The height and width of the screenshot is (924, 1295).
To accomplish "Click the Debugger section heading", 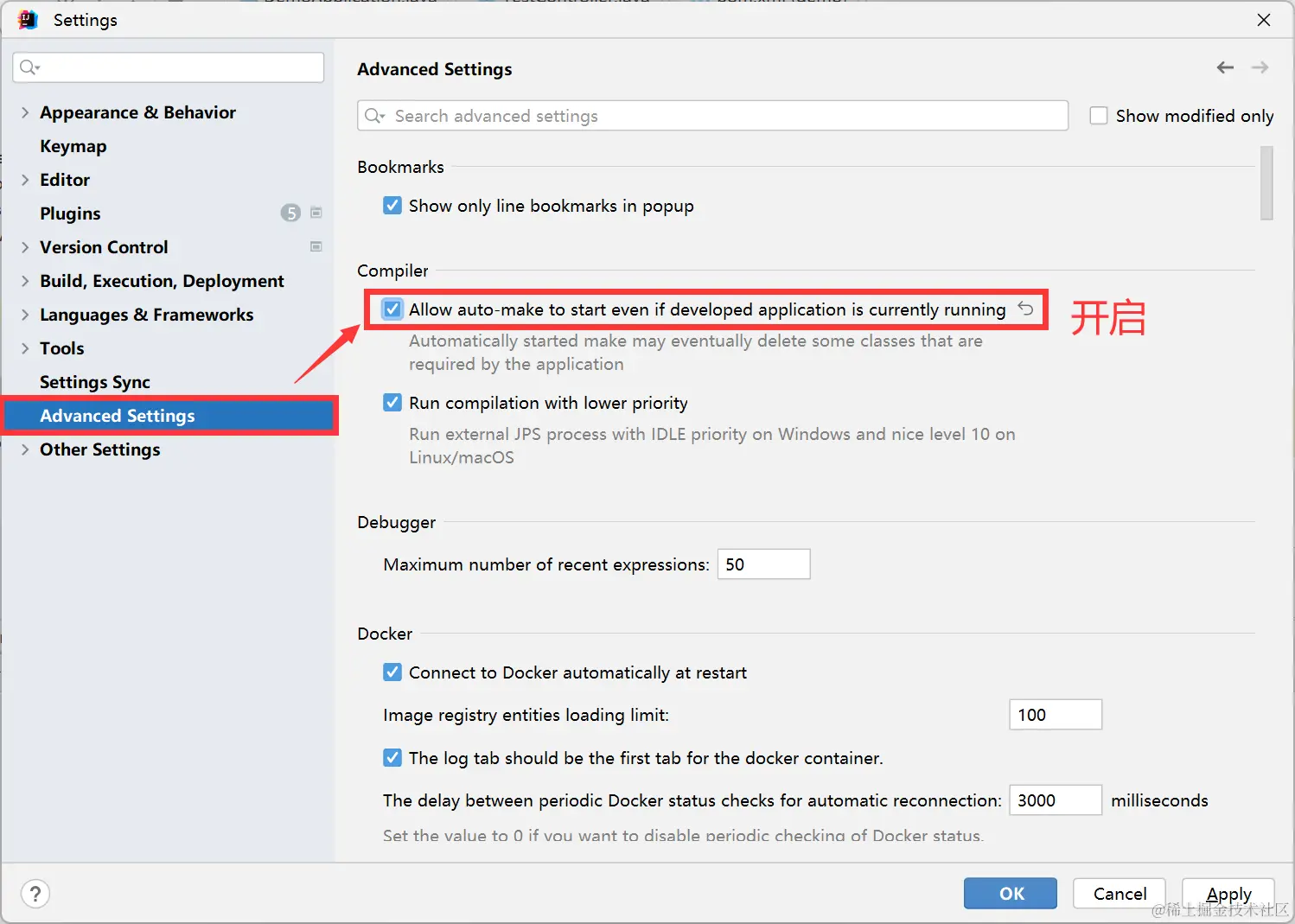I will click(396, 522).
